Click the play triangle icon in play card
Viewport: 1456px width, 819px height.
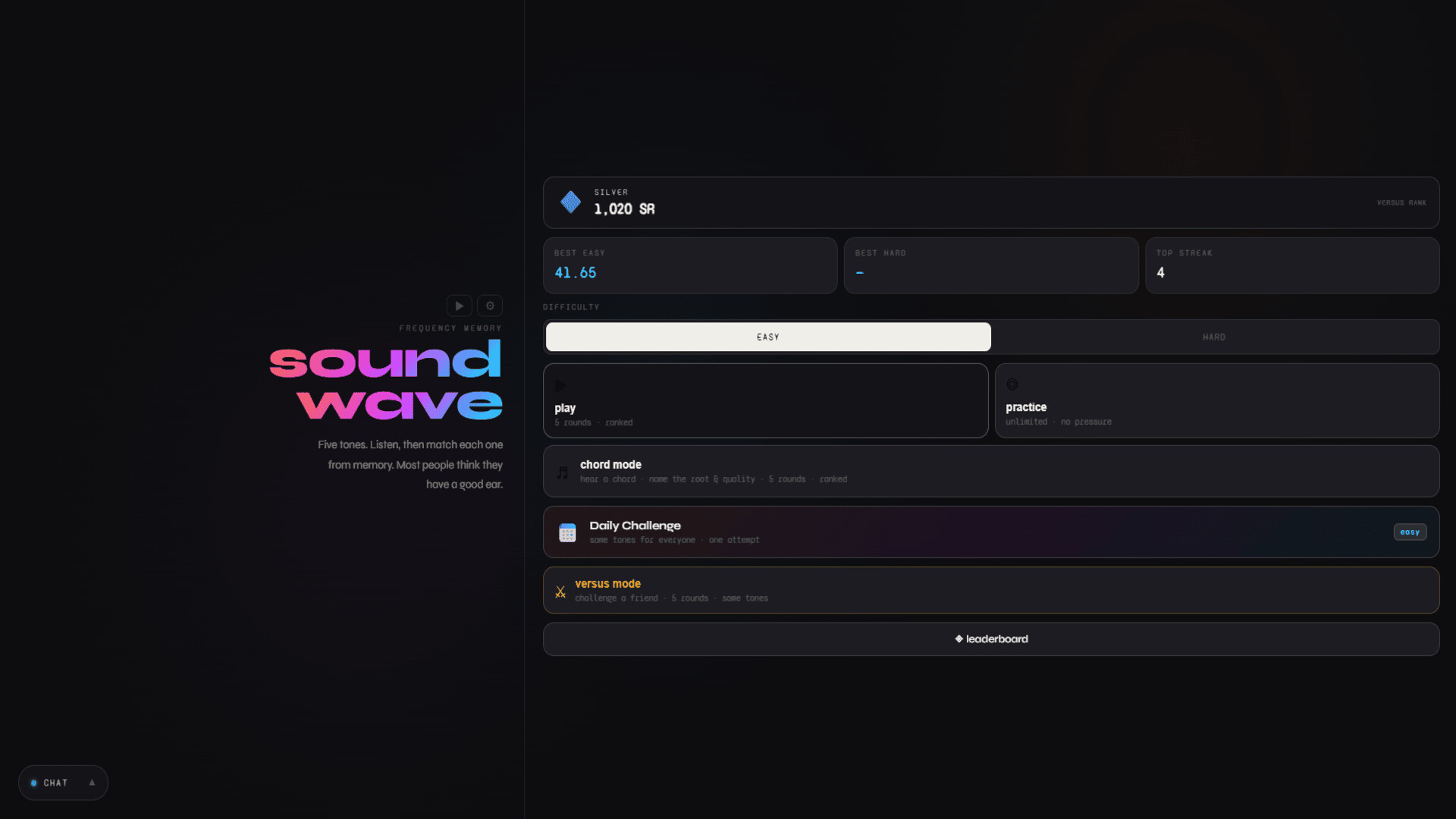pos(560,385)
